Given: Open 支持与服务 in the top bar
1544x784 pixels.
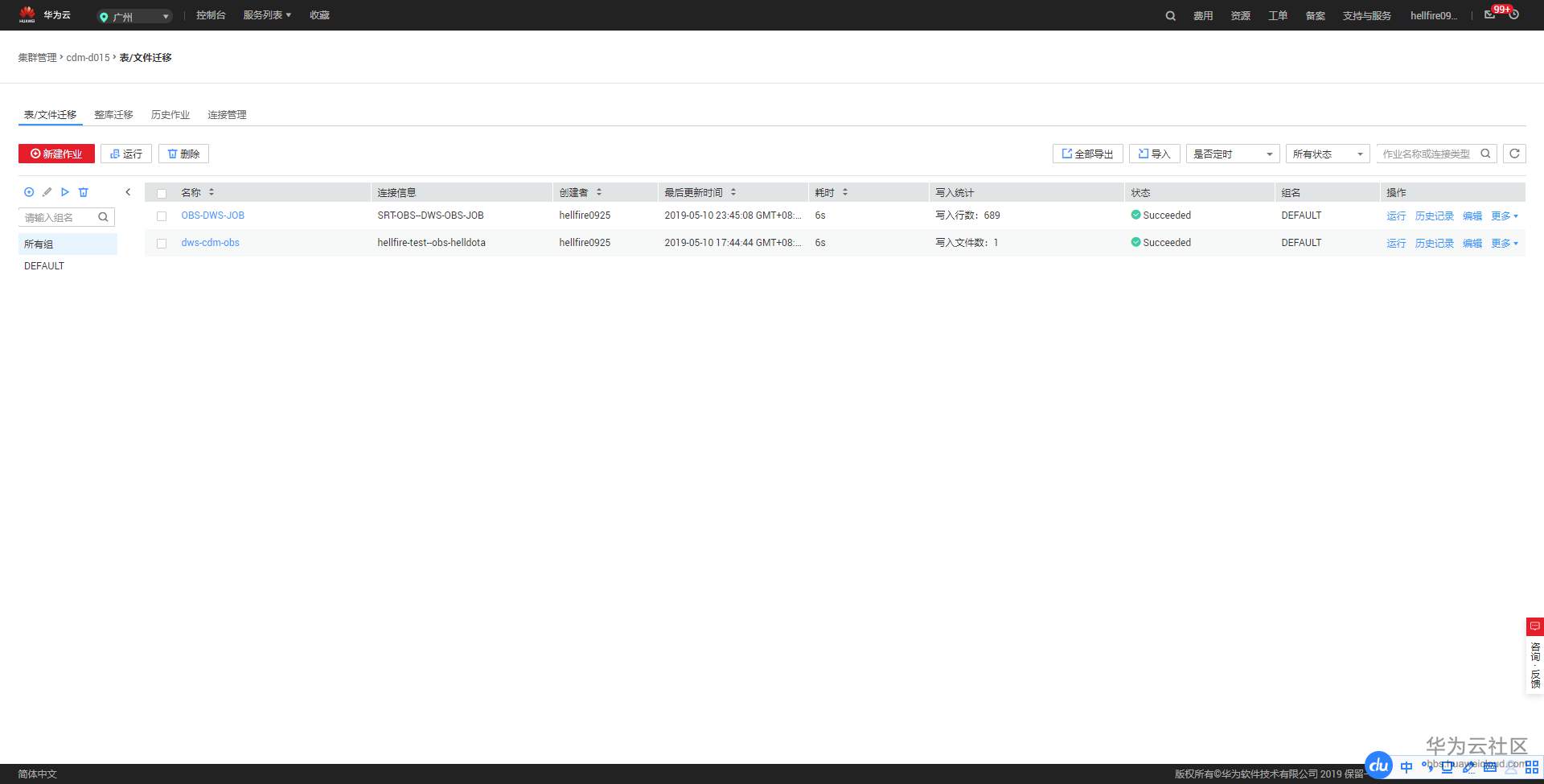Looking at the screenshot, I should pos(1367,15).
